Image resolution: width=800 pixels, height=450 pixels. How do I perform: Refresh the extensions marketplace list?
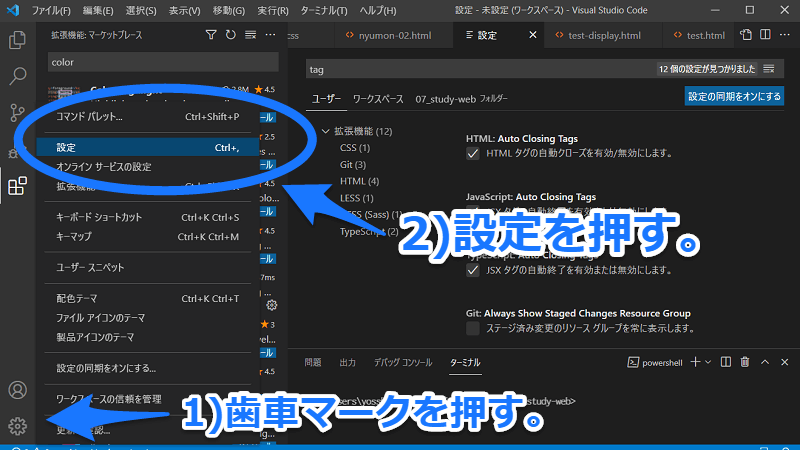231,35
